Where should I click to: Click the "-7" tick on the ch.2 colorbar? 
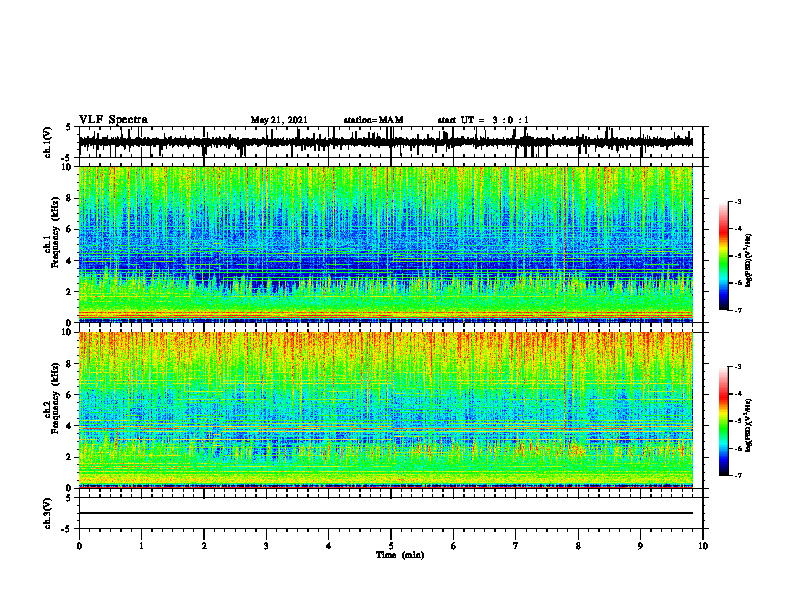coord(737,475)
